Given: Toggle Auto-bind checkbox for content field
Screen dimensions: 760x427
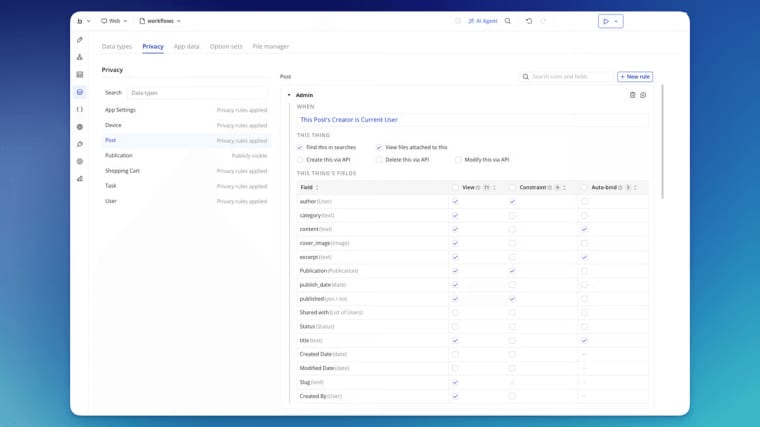Looking at the screenshot, I should tap(585, 229).
